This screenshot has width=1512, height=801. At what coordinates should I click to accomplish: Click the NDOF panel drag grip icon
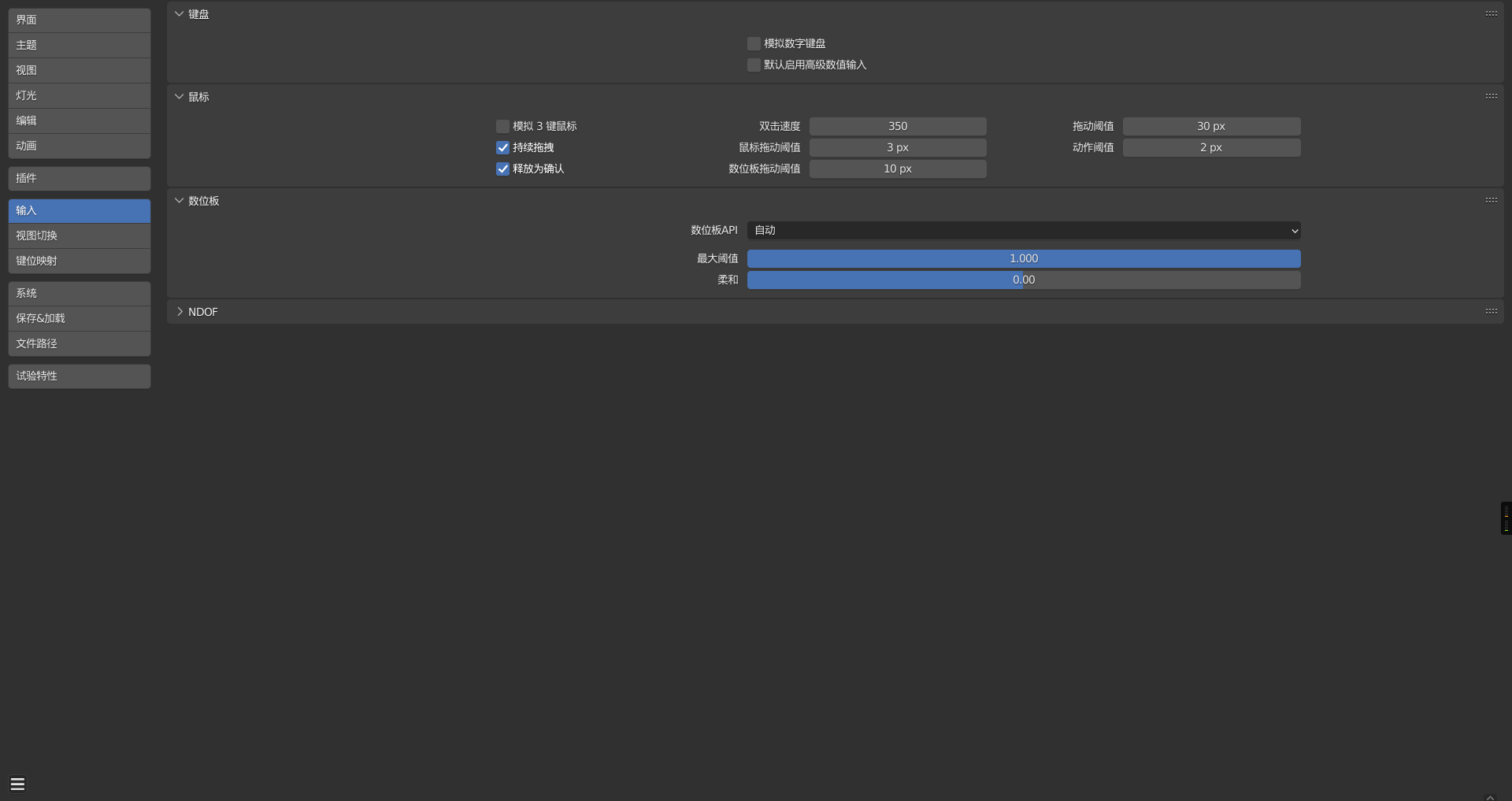pos(1491,311)
